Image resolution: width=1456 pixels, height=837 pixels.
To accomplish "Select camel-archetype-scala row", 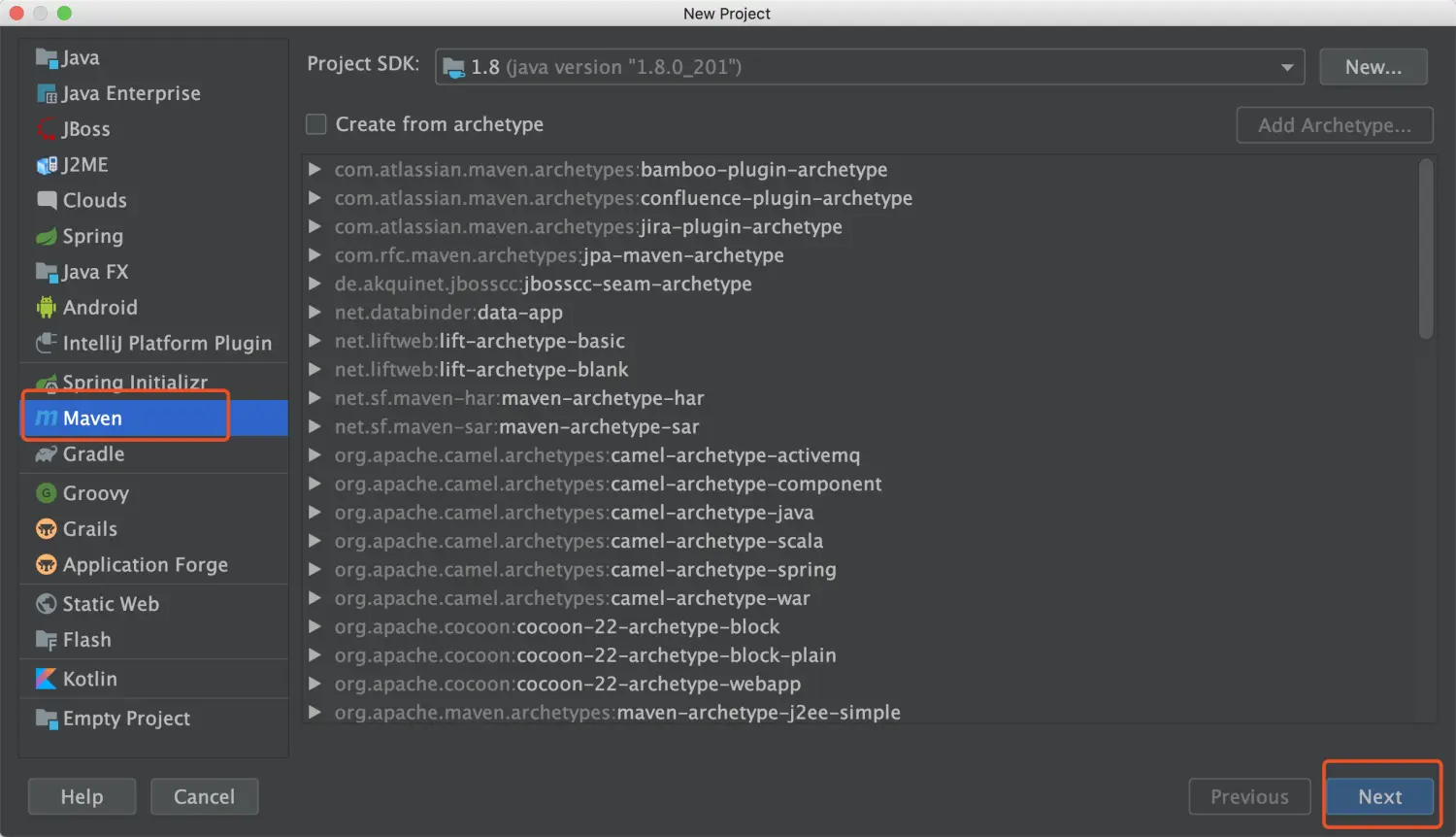I will 861,541.
